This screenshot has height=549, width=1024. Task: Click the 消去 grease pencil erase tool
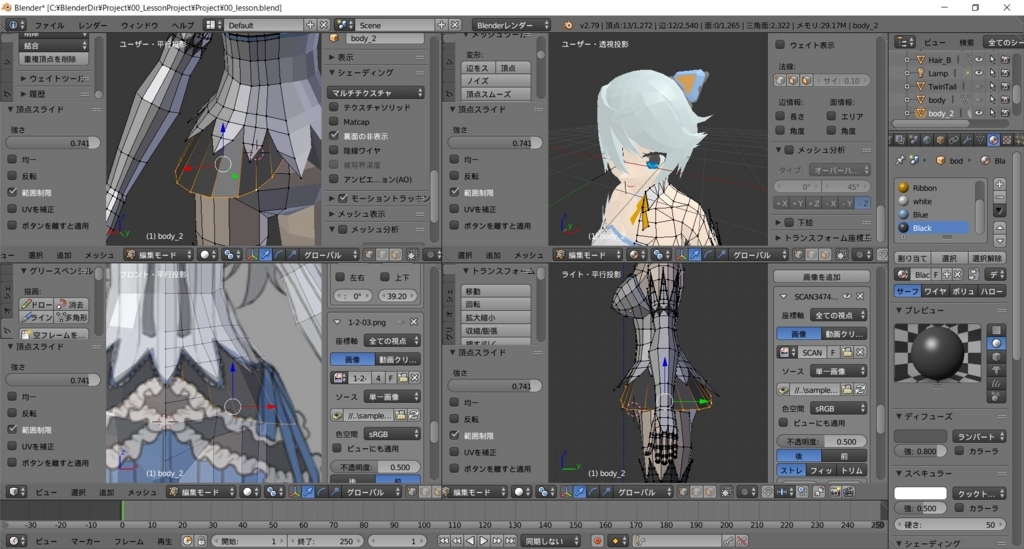[71, 304]
